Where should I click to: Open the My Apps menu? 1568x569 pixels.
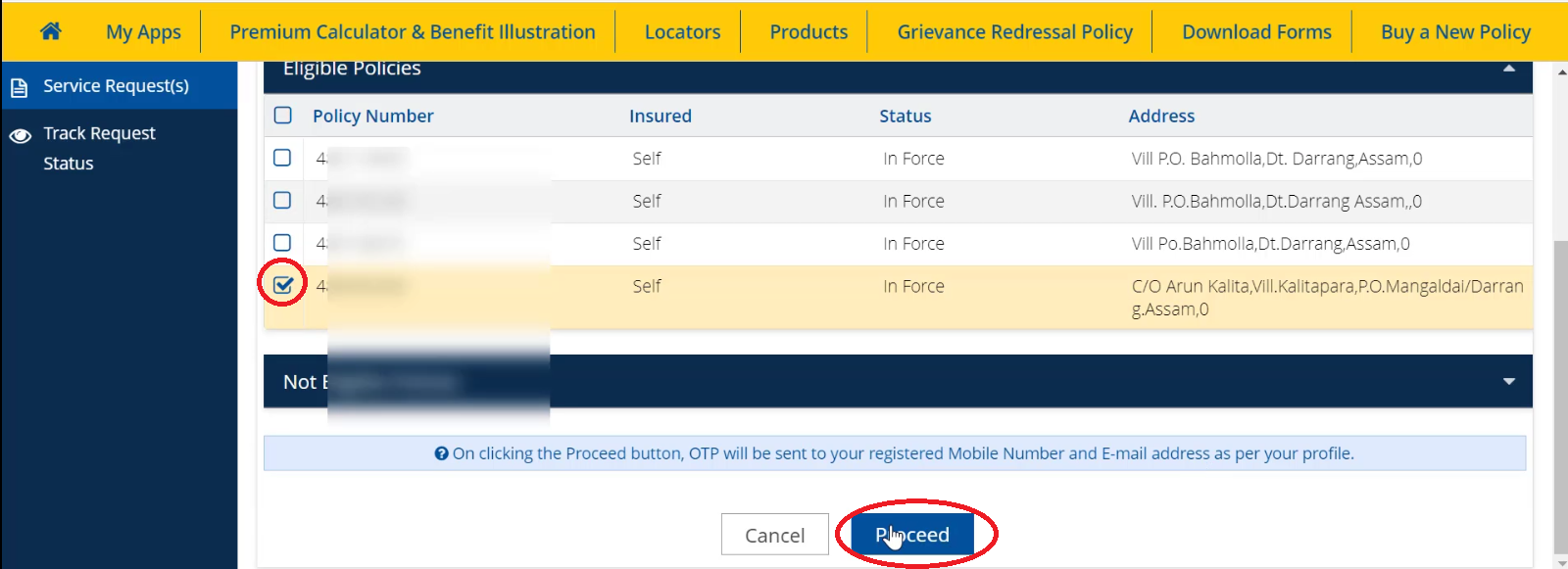point(143,30)
